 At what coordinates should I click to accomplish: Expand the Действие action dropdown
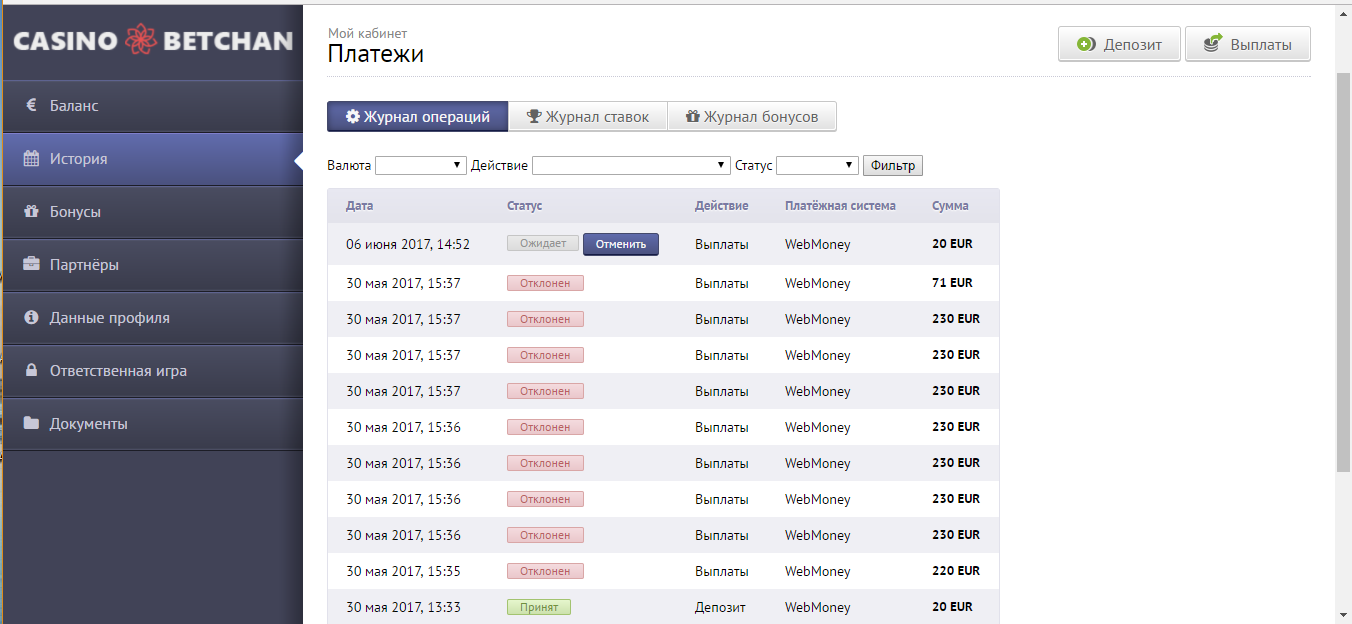[x=631, y=165]
